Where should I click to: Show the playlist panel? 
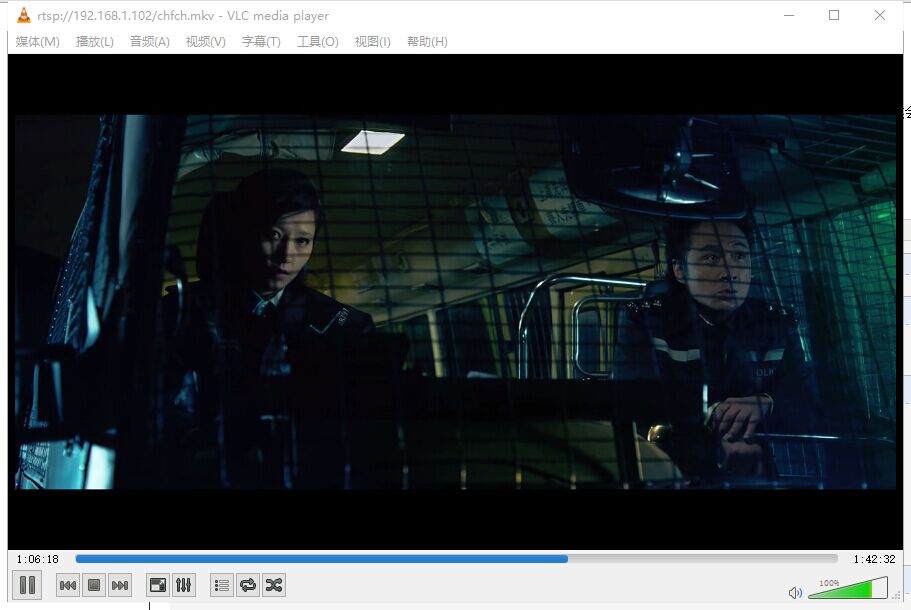point(221,585)
